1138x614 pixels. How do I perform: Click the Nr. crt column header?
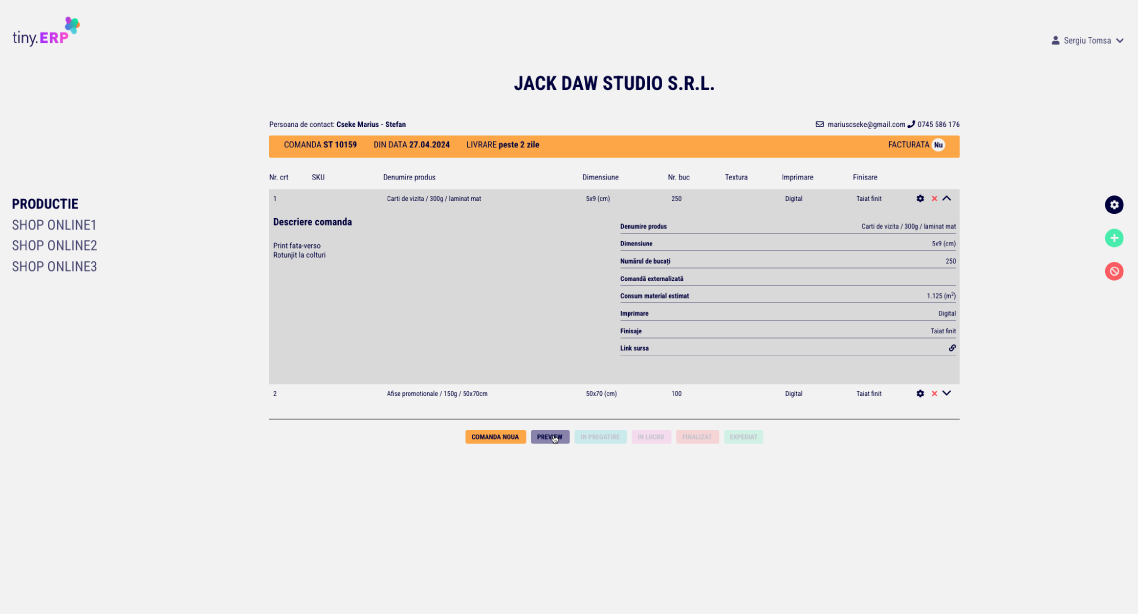[x=279, y=177]
